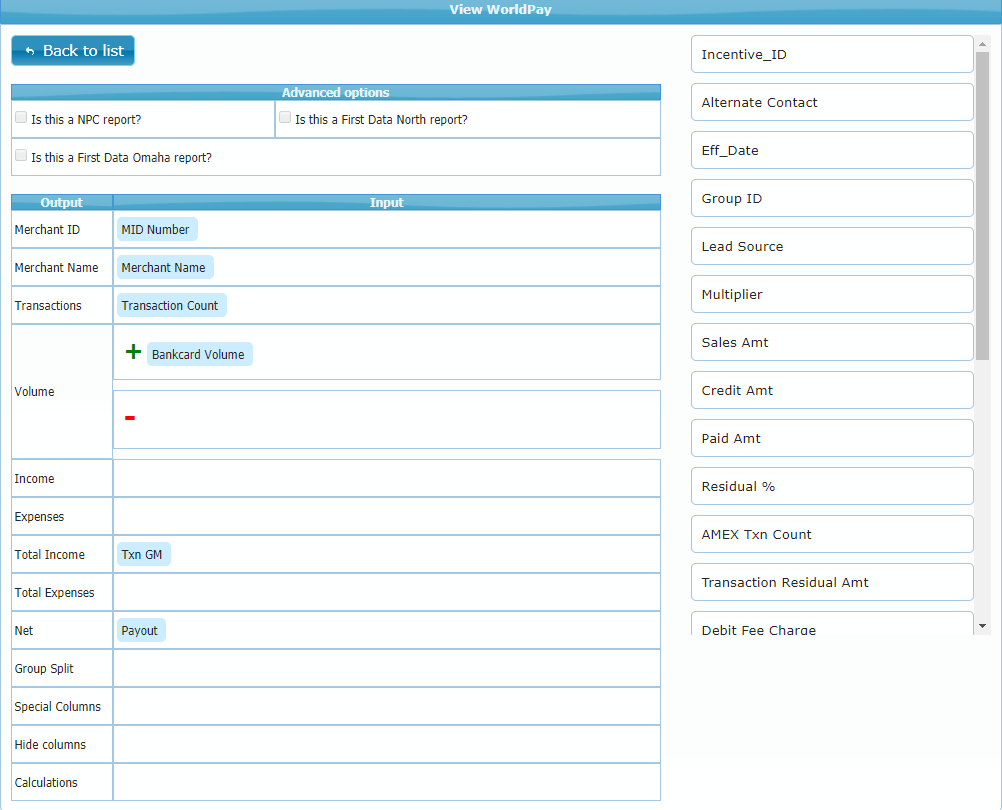The height and width of the screenshot is (810, 1002).
Task: Click the scroll down arrow of field list
Action: (982, 626)
